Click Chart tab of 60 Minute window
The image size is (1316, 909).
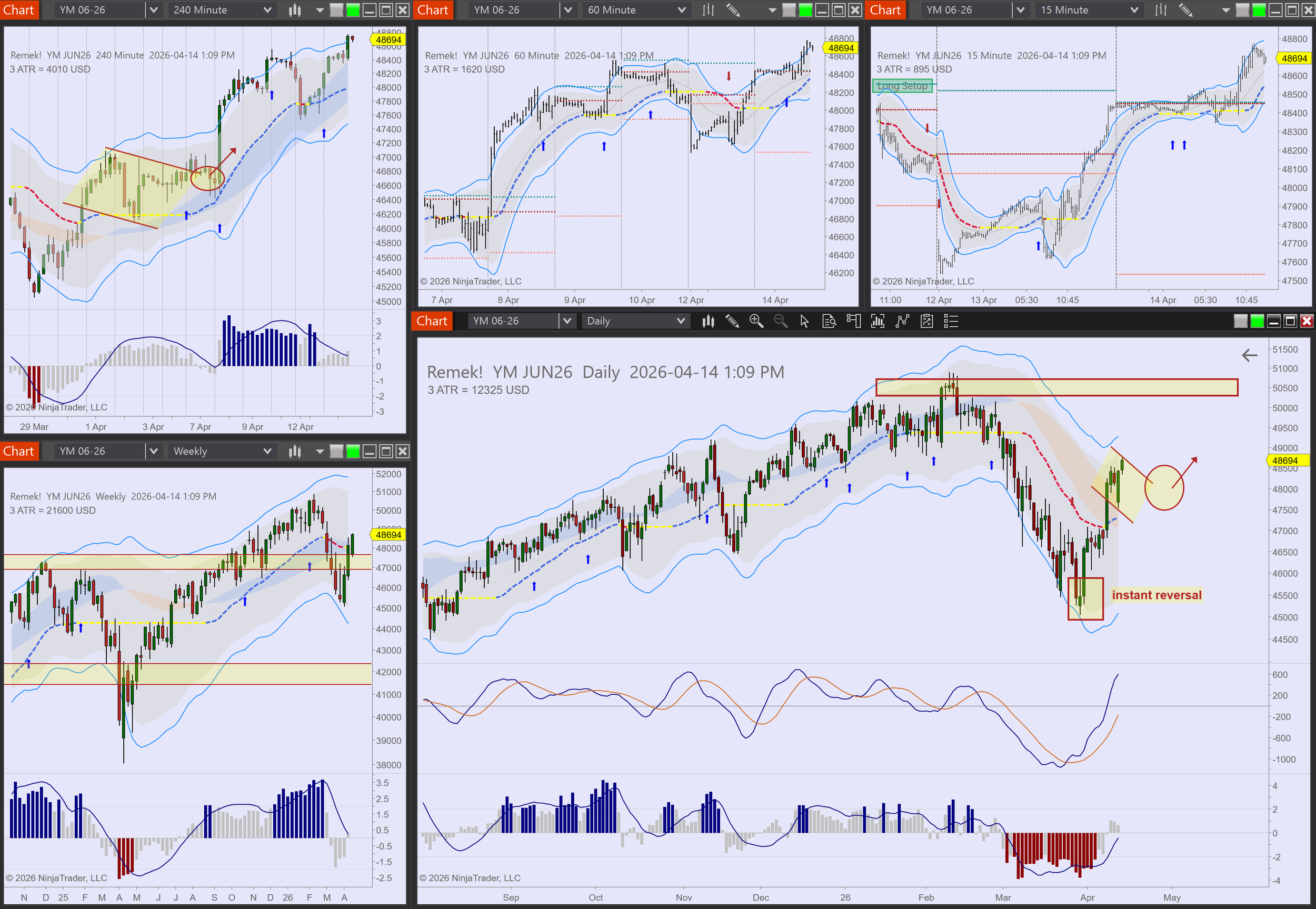pos(433,9)
